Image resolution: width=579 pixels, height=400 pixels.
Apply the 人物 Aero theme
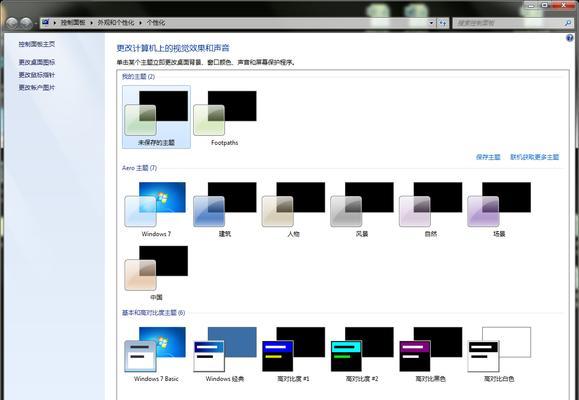click(x=294, y=209)
